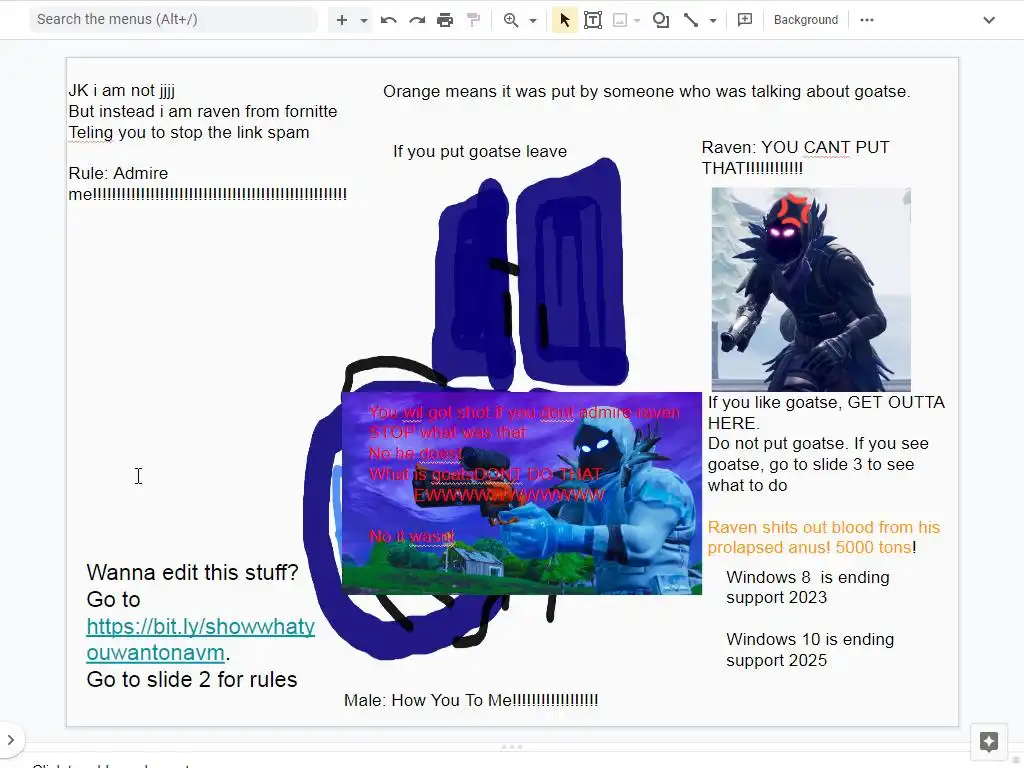Expand the insert image dropdown arrow
1024x768 pixels.
pos(637,20)
